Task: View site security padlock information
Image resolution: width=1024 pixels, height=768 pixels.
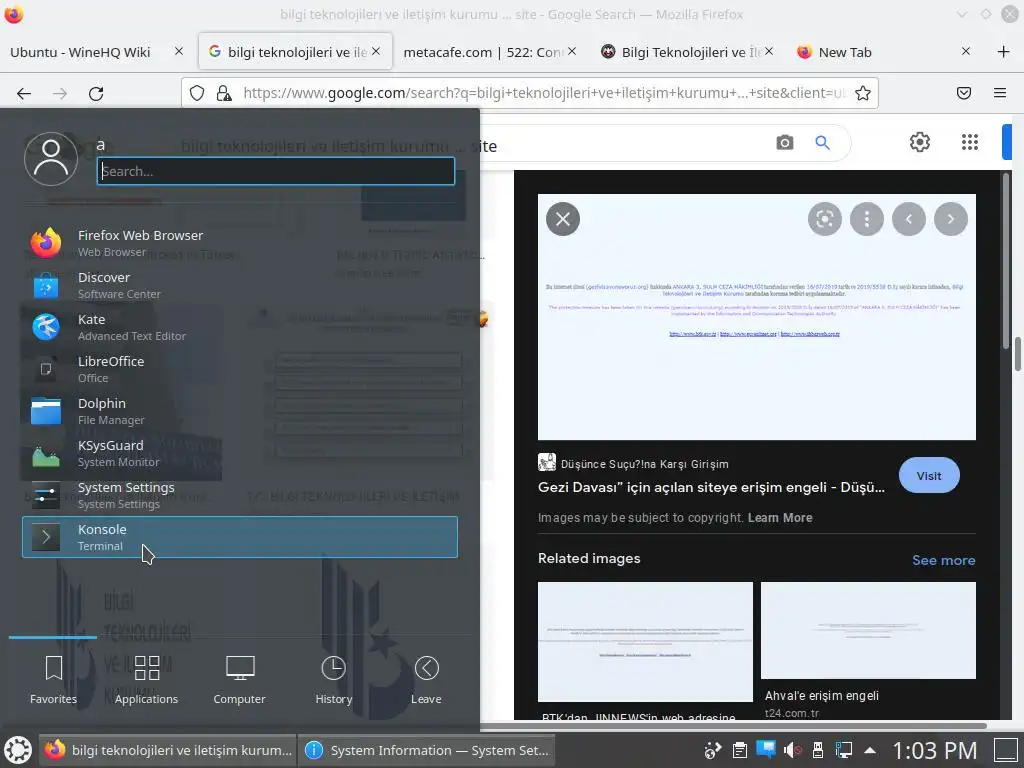Action: [x=224, y=93]
